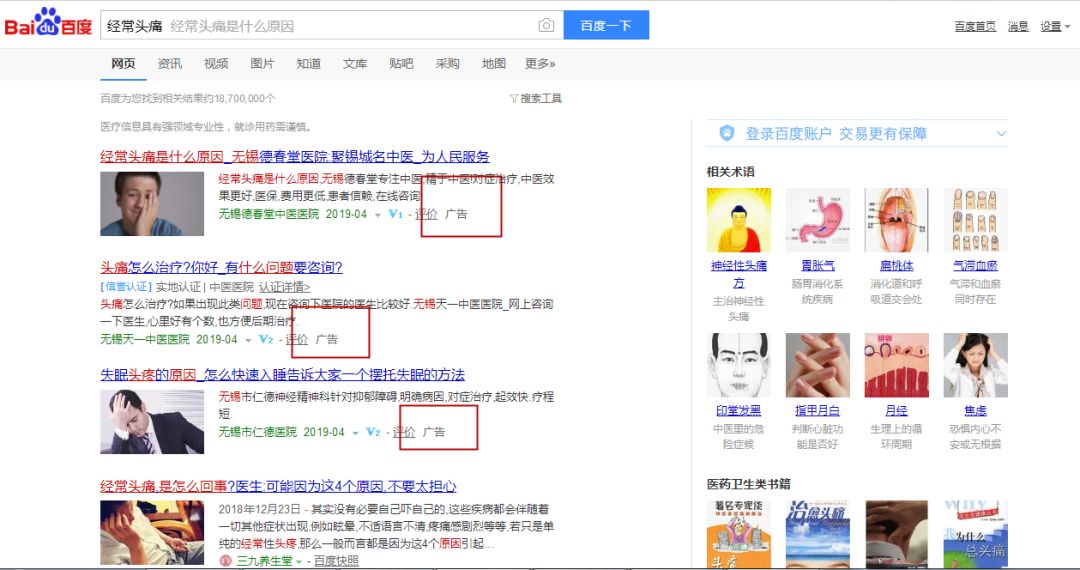Click 著名专家谈 book cover
The width and height of the screenshot is (1080, 570).
click(739, 534)
